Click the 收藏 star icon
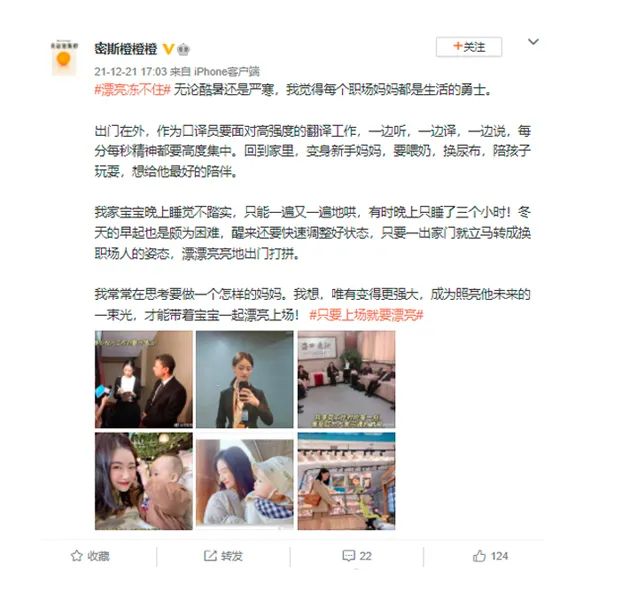The width and height of the screenshot is (630, 606). click(x=76, y=556)
